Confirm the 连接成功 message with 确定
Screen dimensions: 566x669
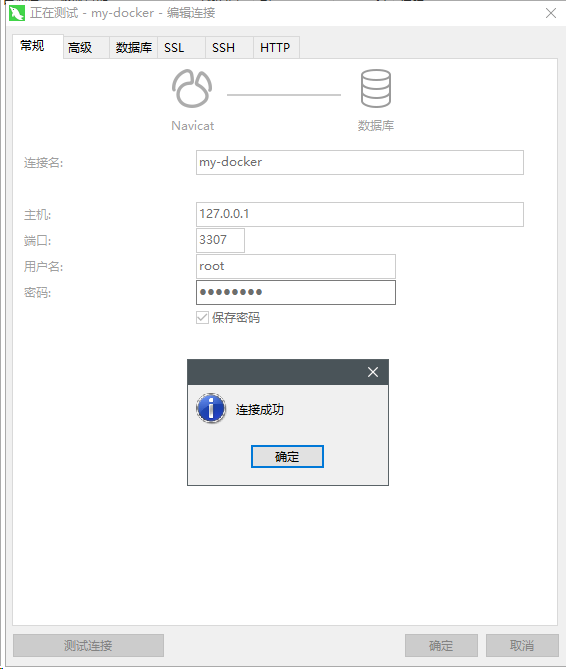pos(287,457)
